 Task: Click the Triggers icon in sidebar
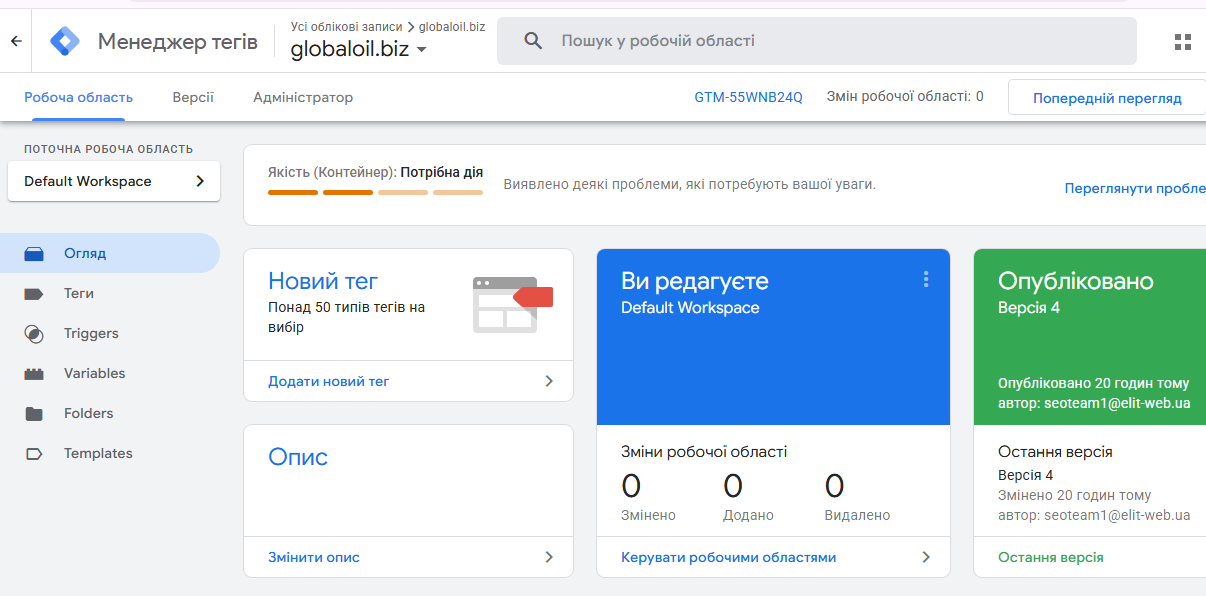click(34, 334)
